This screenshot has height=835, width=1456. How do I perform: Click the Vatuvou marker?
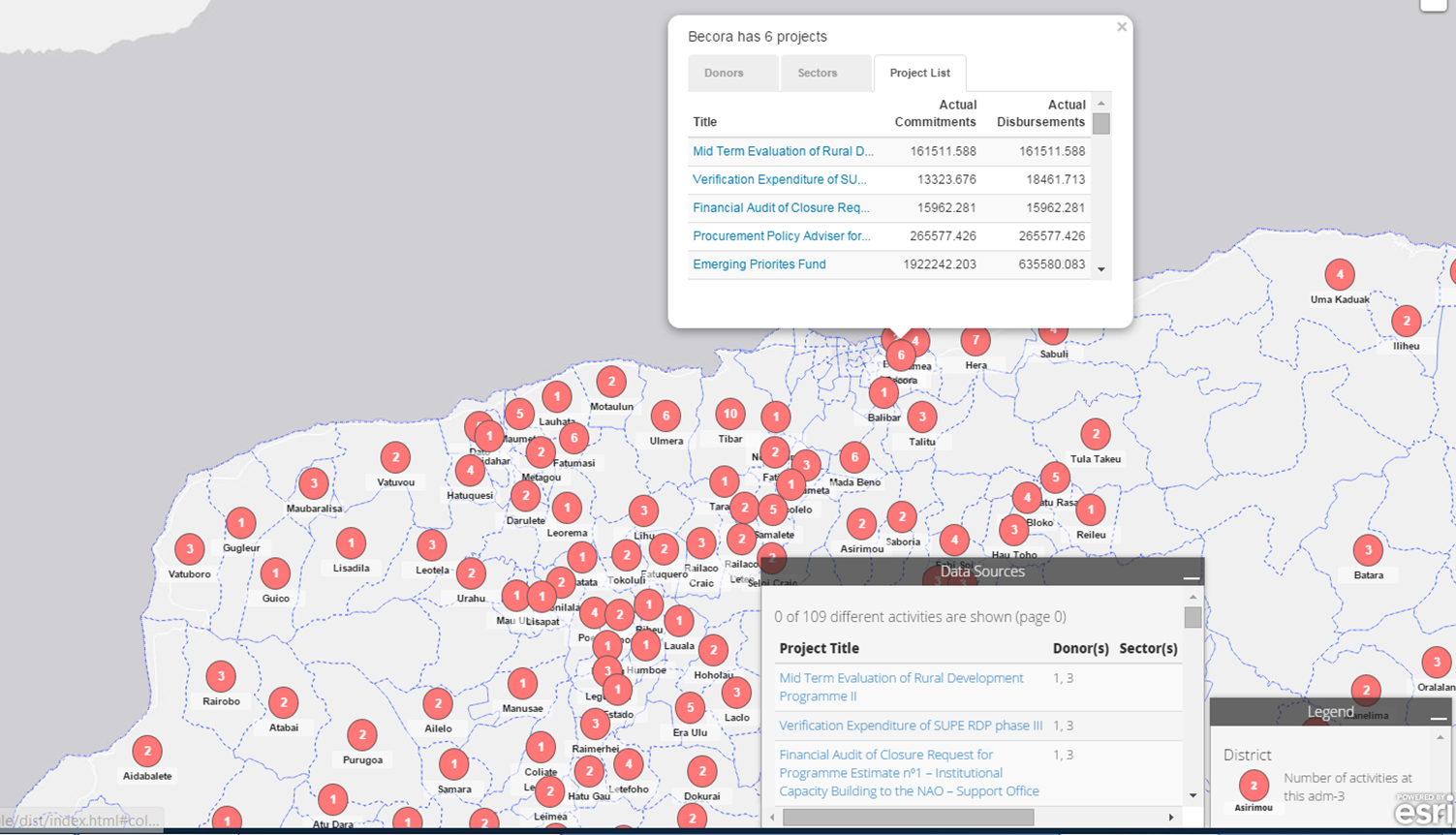click(x=395, y=457)
